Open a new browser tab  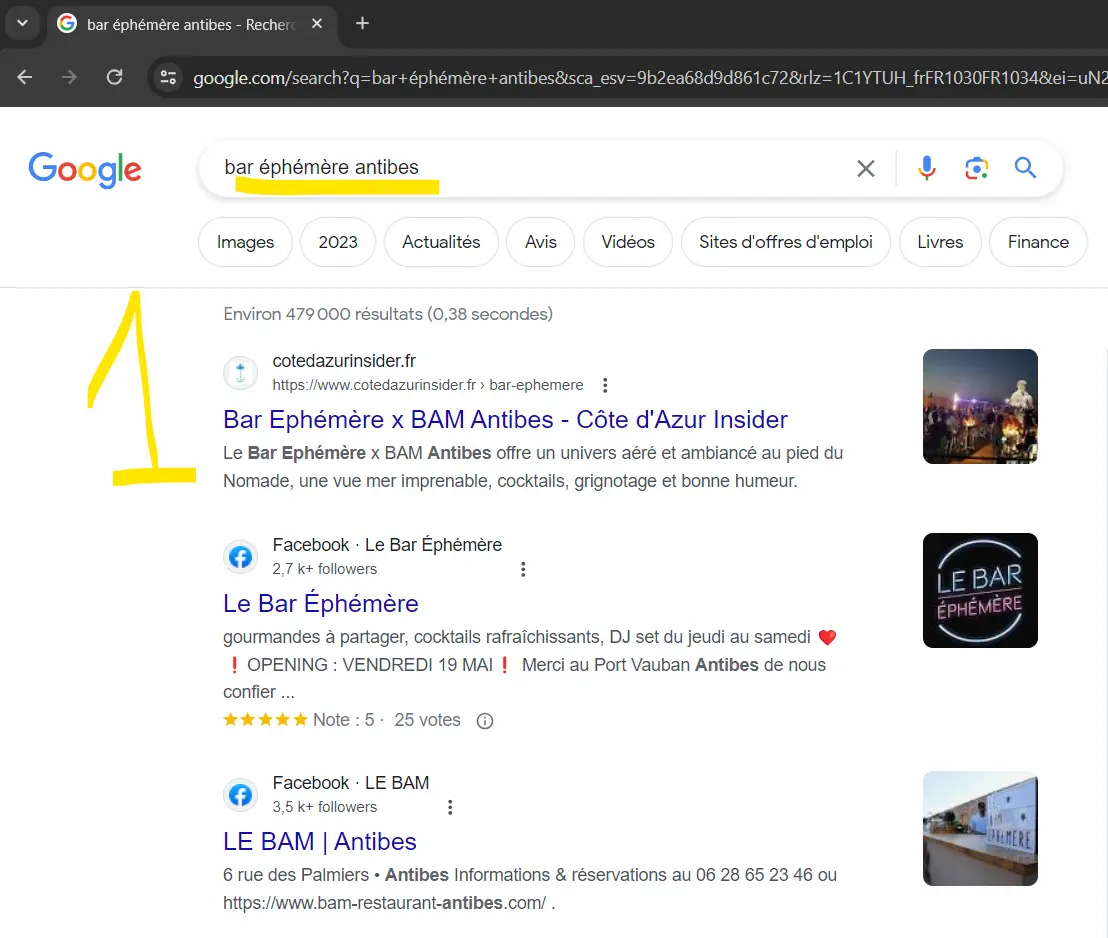point(363,23)
